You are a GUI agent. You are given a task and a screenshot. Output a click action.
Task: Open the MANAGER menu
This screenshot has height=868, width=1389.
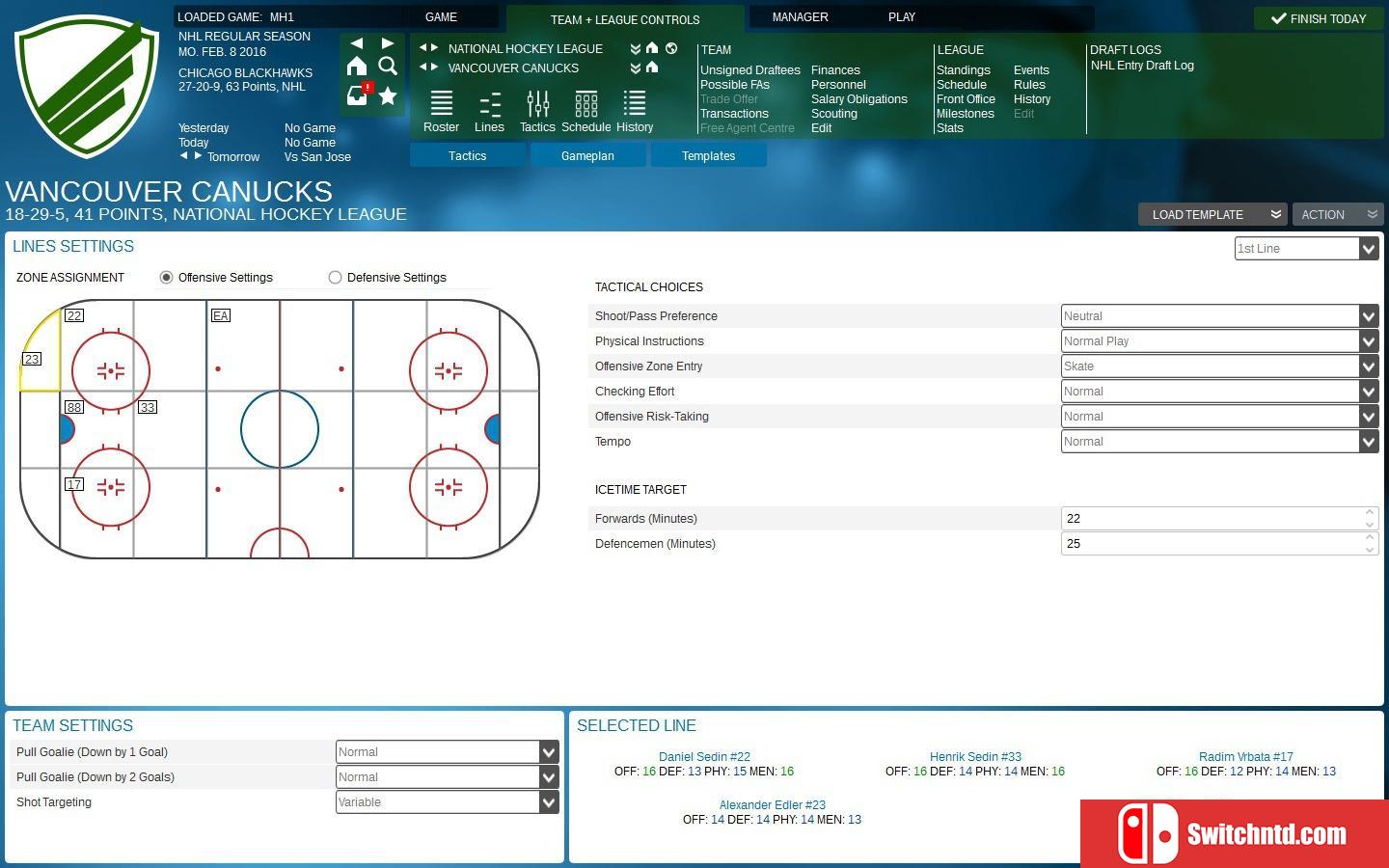click(800, 16)
